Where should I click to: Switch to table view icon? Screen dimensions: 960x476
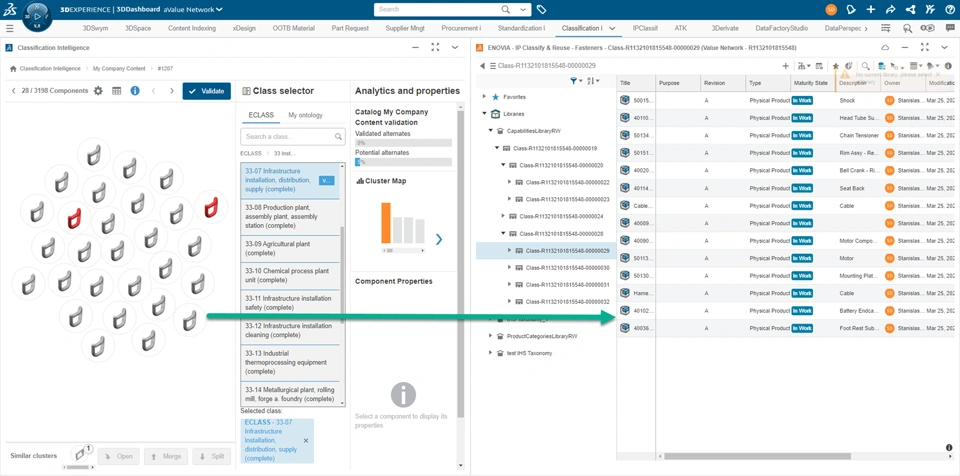pos(116,91)
